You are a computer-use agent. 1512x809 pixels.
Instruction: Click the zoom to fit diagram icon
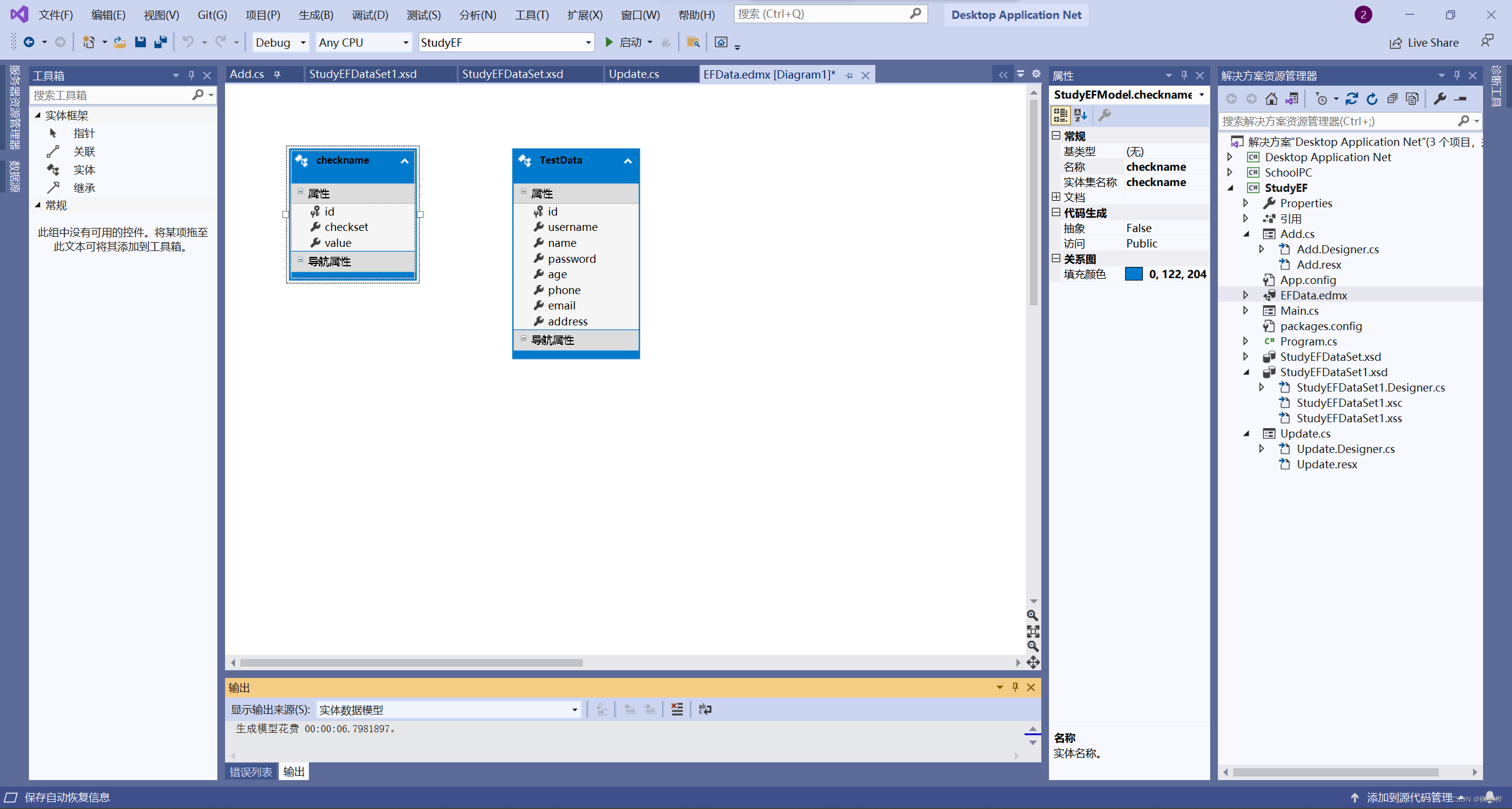click(x=1032, y=631)
